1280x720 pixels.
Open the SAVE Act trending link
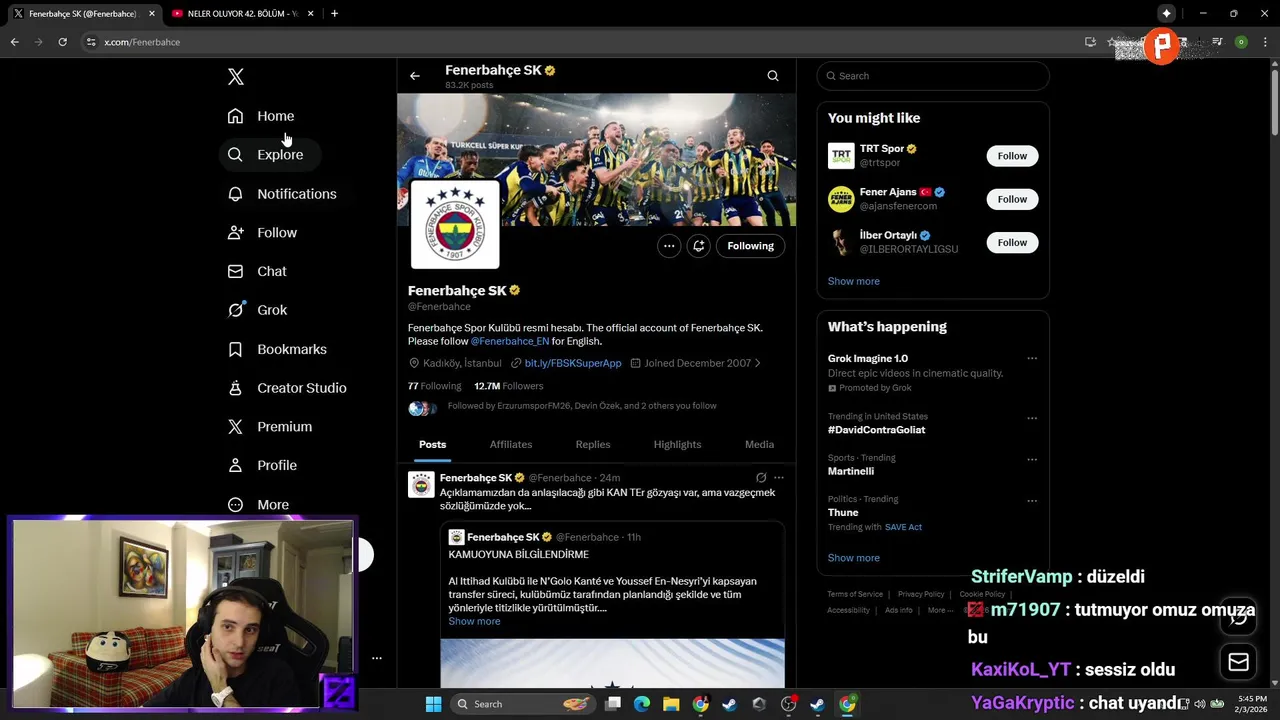click(x=903, y=527)
